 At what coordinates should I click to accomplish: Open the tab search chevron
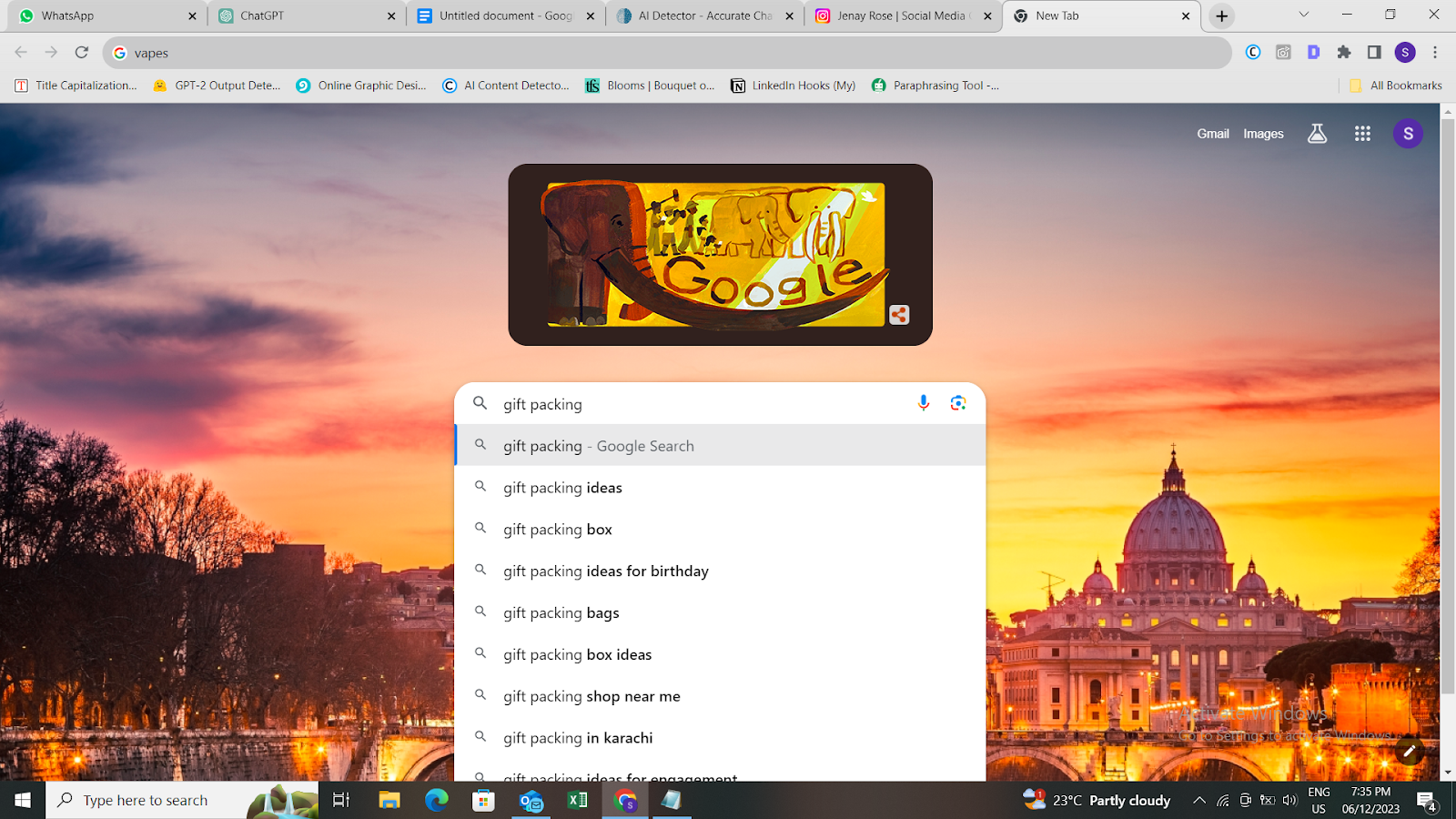(1303, 15)
